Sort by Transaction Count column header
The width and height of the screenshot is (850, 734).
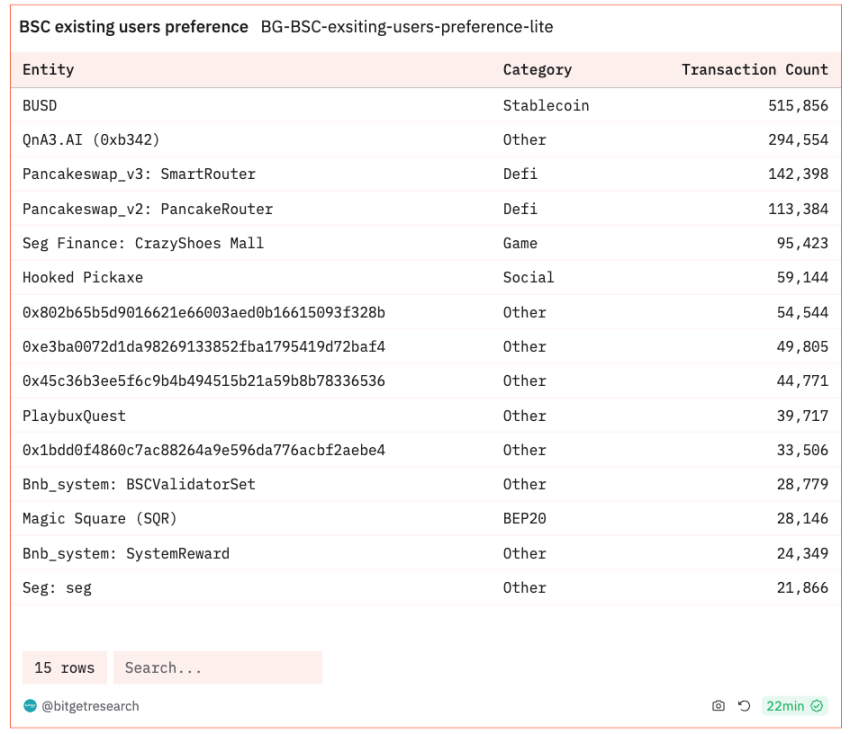754,70
